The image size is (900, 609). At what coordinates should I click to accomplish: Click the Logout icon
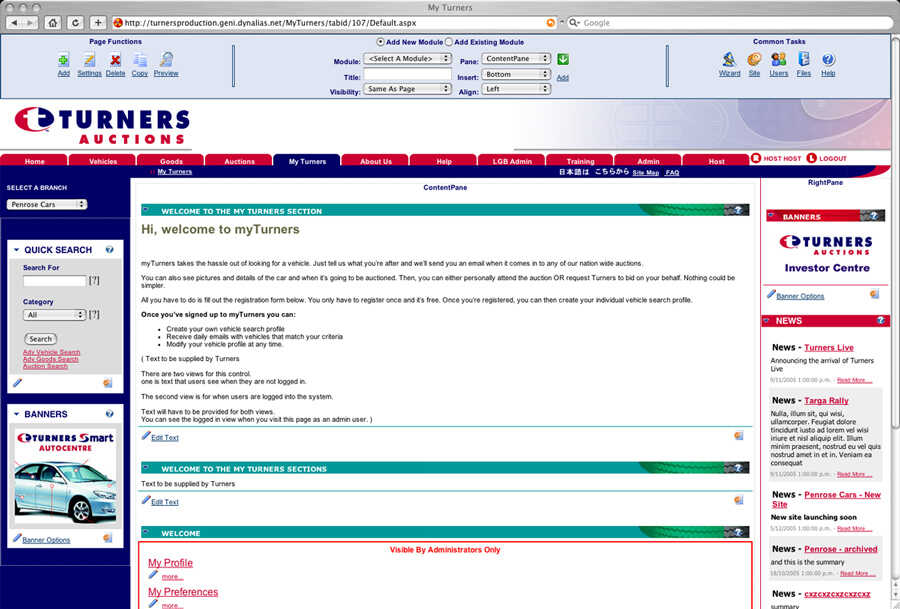click(812, 158)
